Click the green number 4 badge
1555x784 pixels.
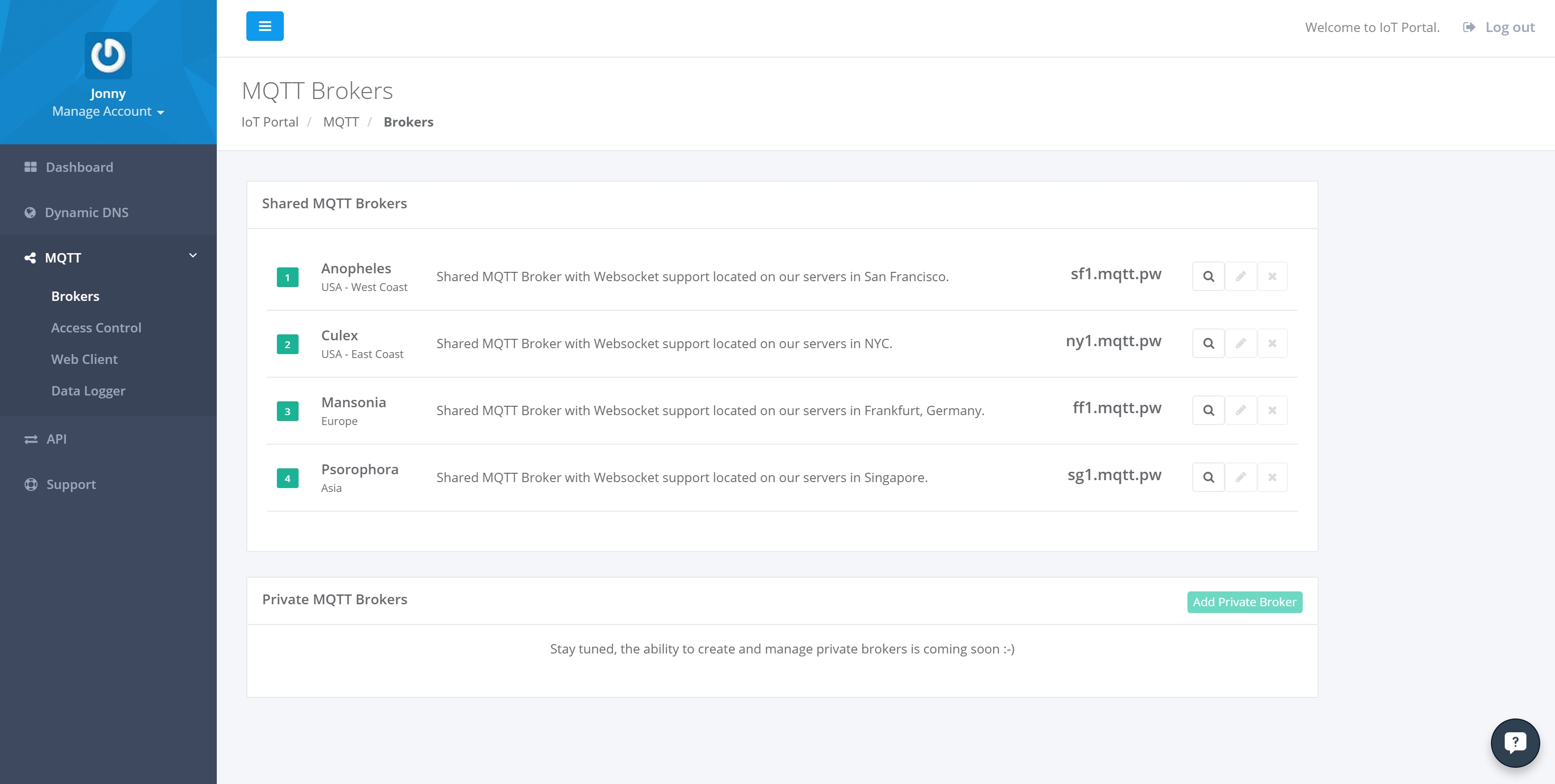click(287, 479)
